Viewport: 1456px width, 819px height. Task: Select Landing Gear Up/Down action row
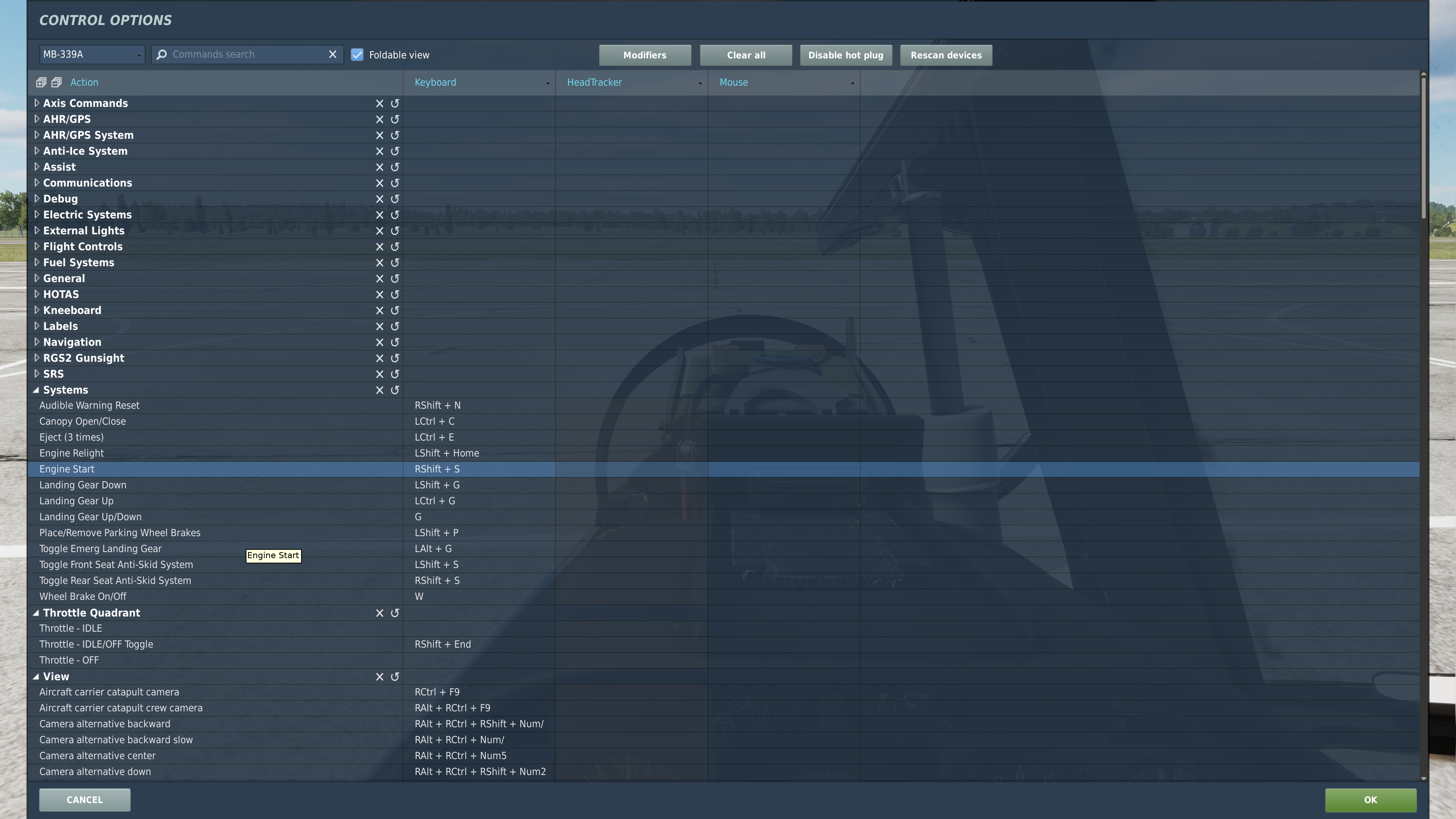point(723,517)
